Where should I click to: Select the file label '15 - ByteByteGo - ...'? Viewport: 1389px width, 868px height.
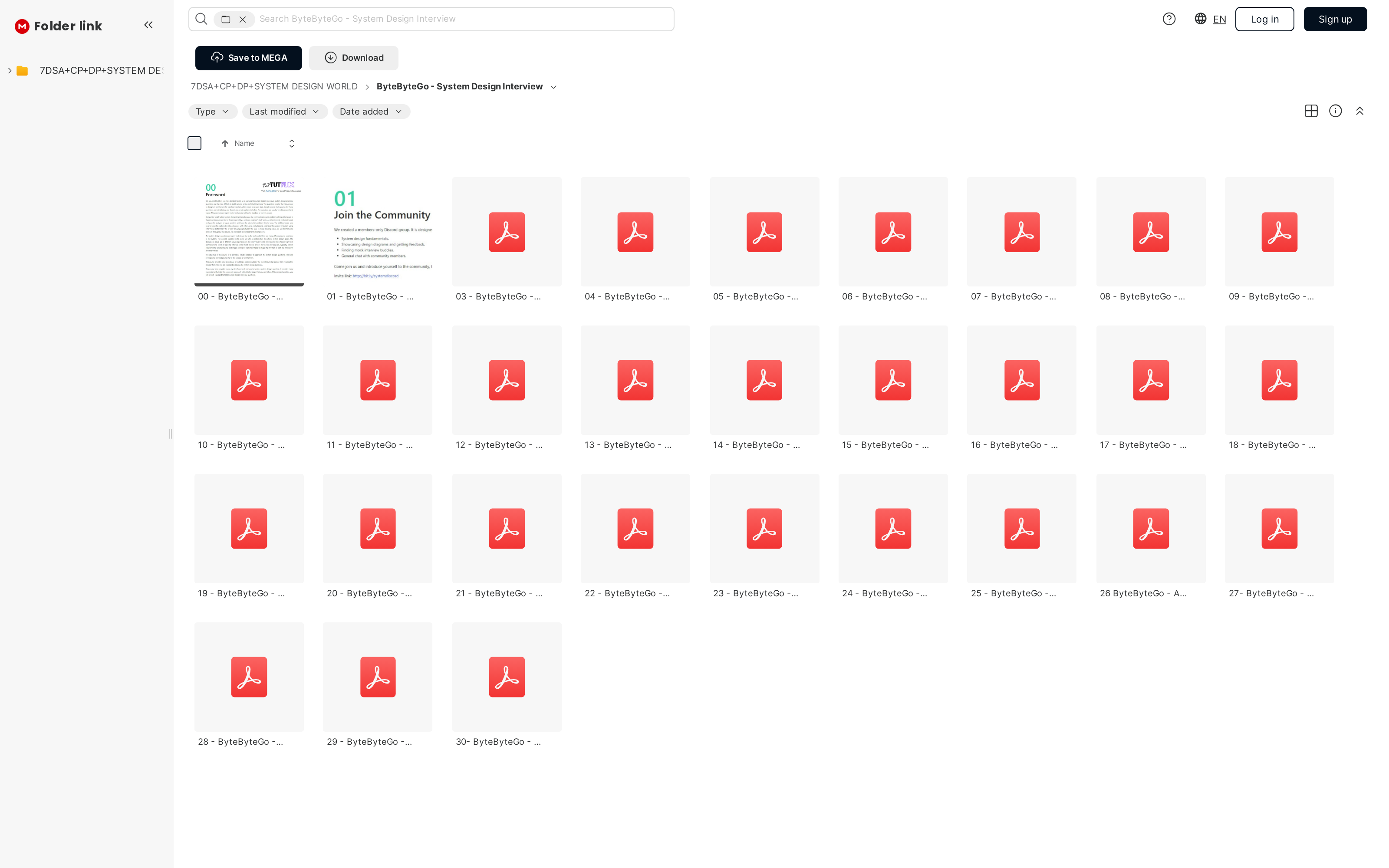[885, 445]
